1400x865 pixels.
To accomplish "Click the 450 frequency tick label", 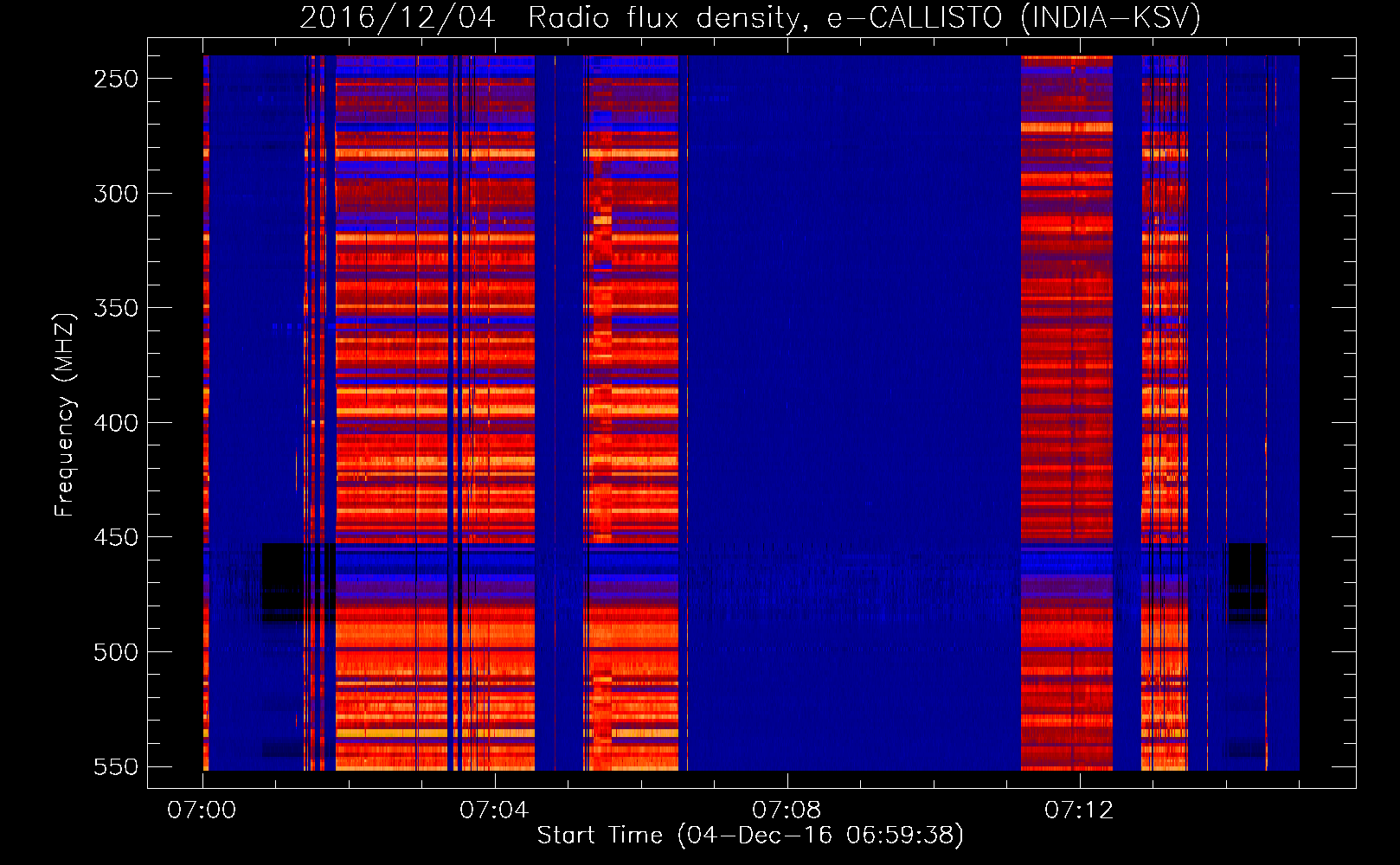I will (116, 537).
